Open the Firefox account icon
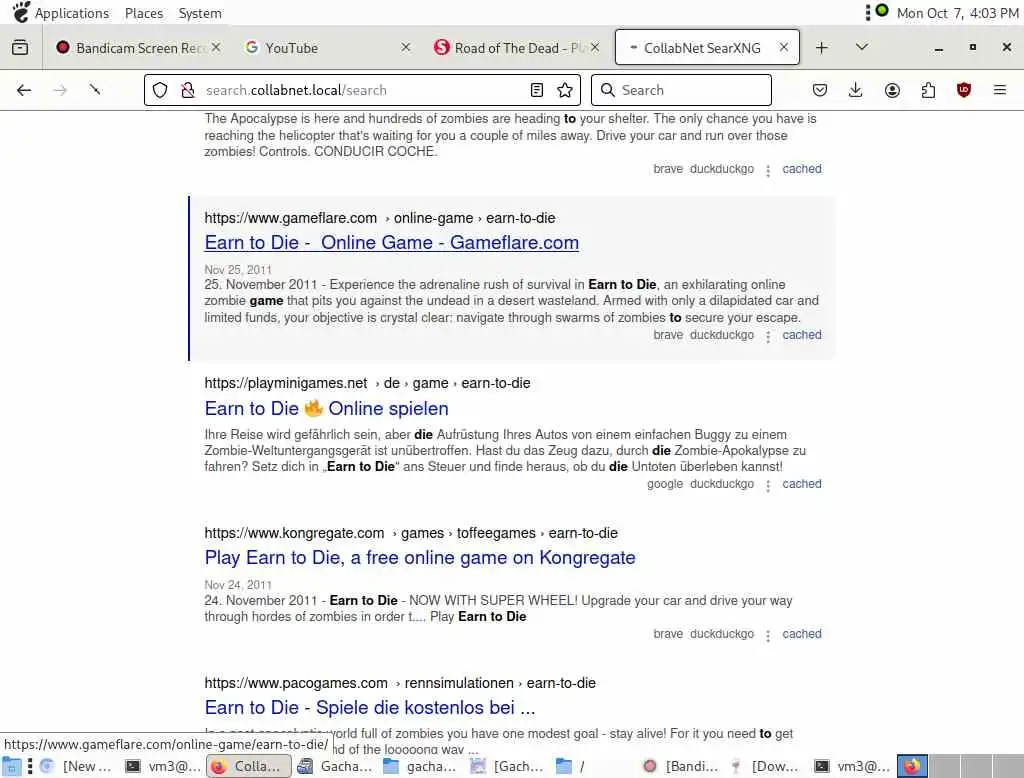The image size is (1024, 778). [892, 90]
